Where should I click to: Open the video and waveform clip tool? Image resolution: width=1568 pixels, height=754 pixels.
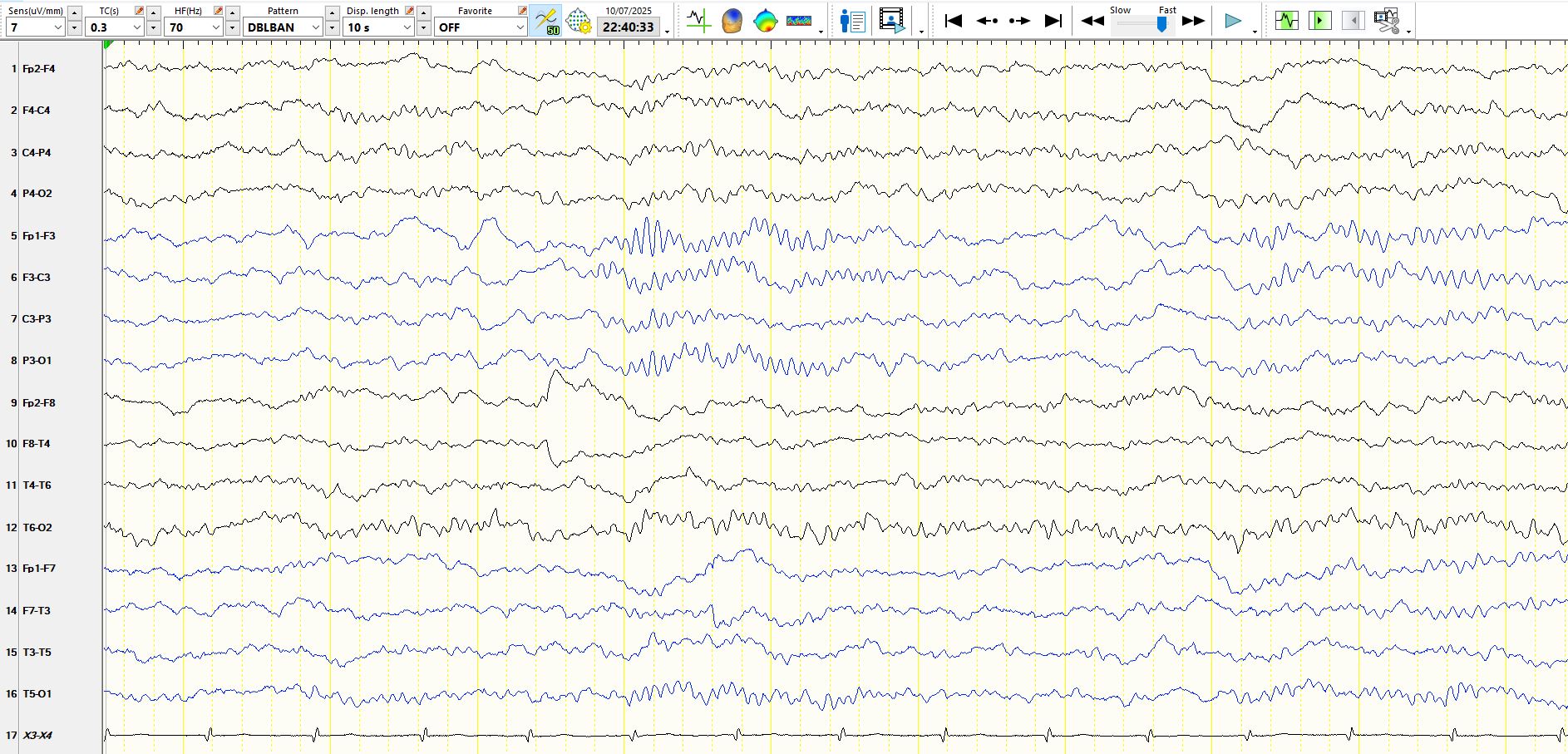(1386, 21)
